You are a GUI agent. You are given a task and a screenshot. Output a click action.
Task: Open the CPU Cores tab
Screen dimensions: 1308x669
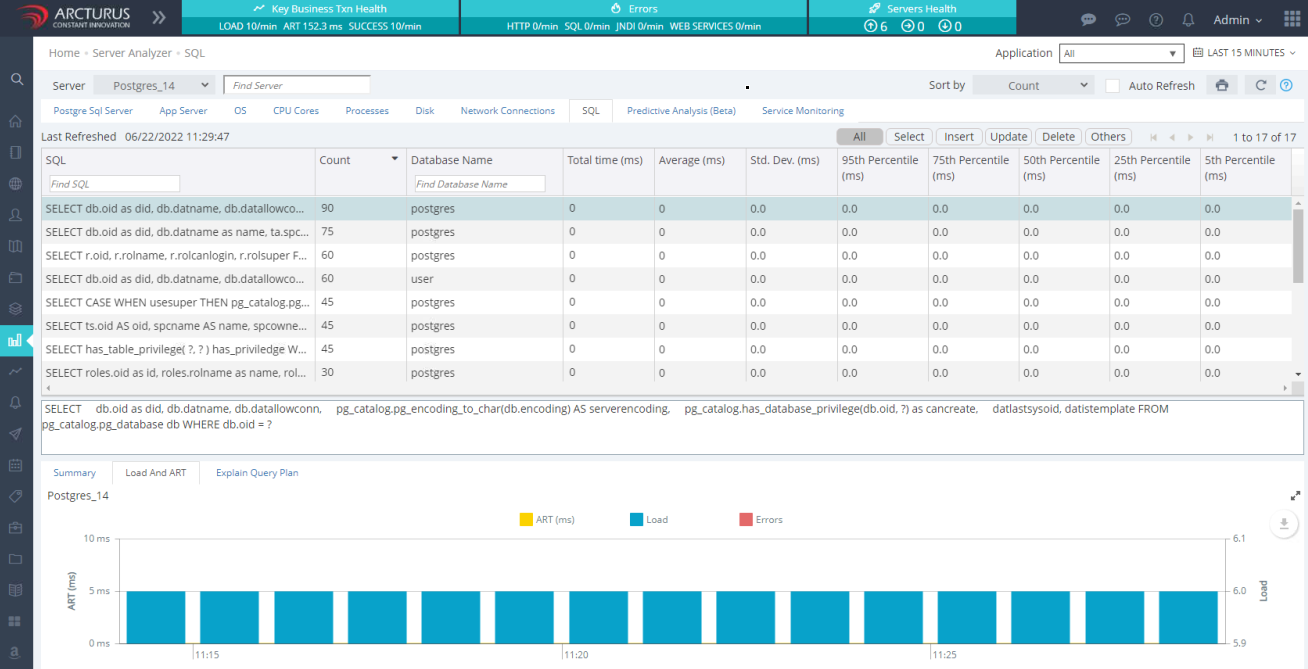coord(296,111)
